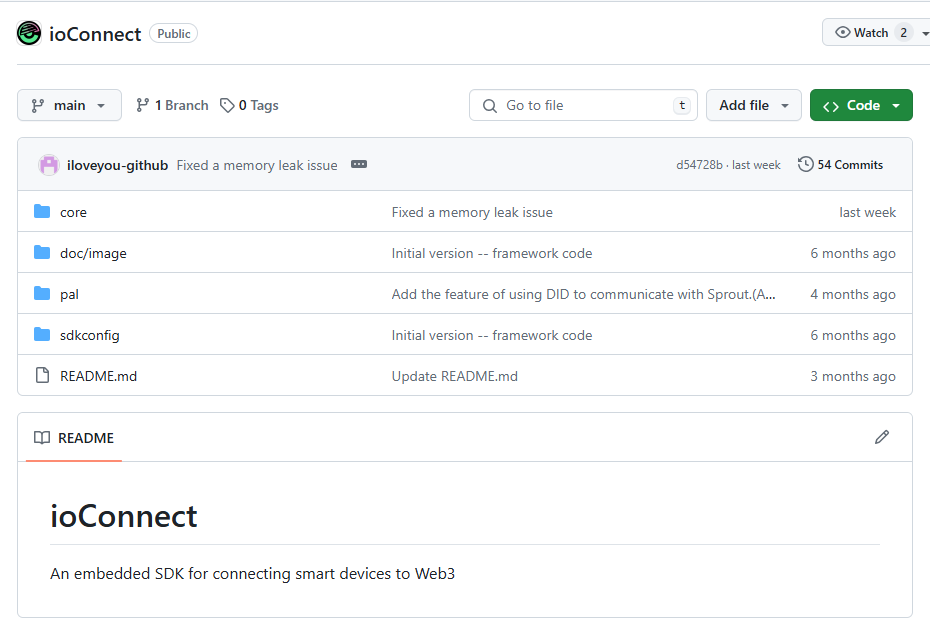Click the commit history clock icon
This screenshot has height=629, width=930.
(805, 164)
